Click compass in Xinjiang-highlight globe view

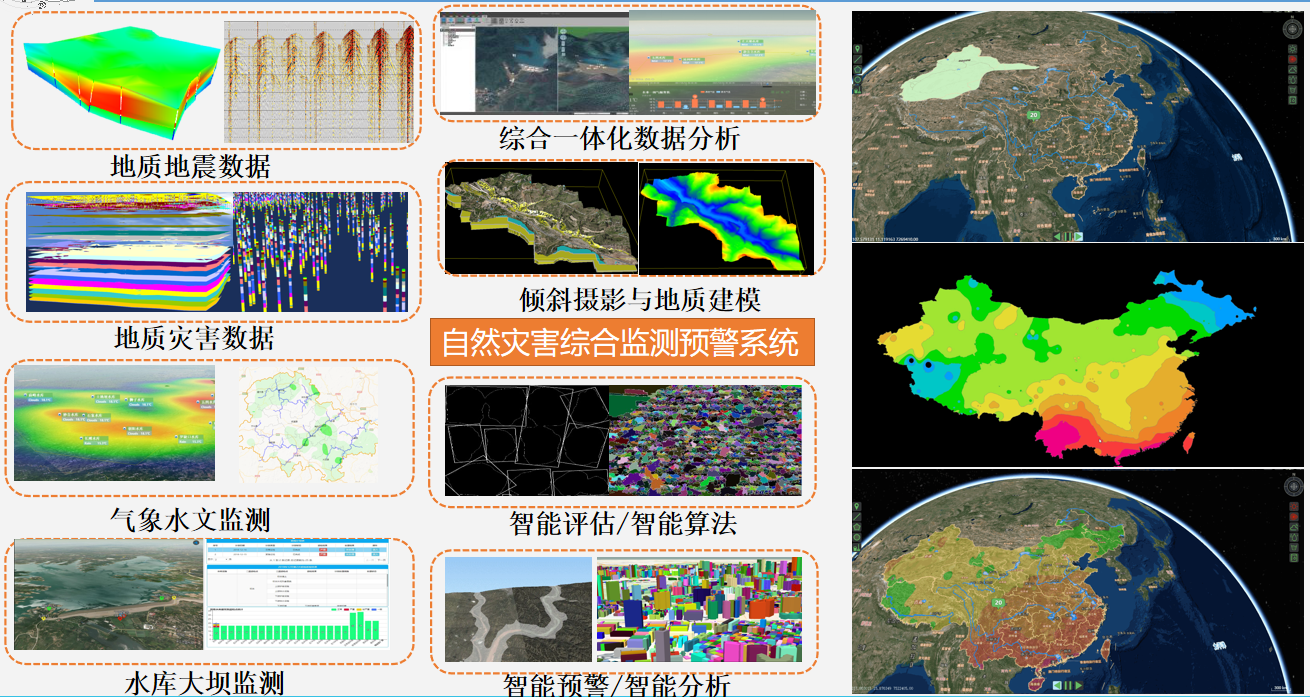(x=1292, y=28)
